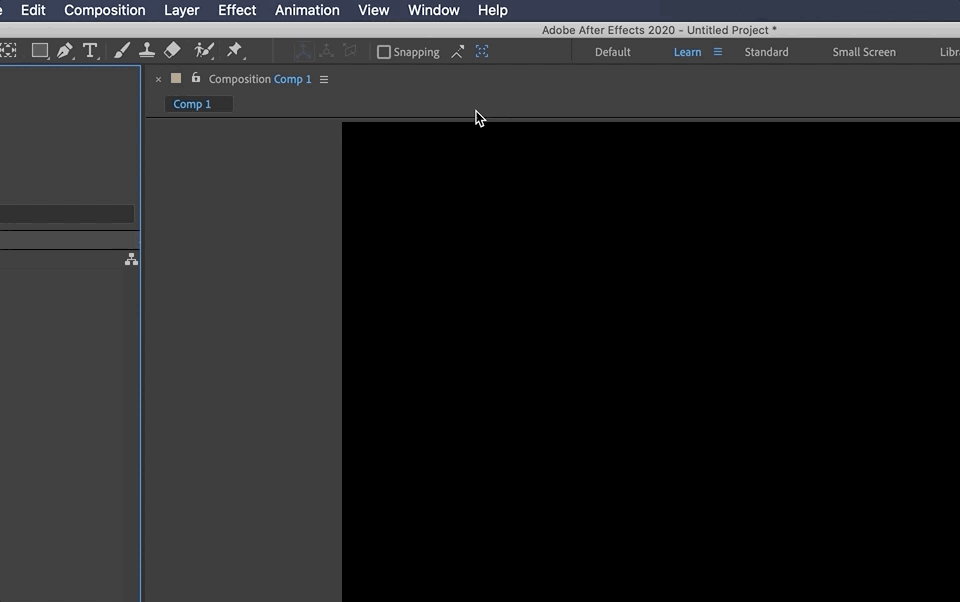The image size is (960, 602).
Task: Enable the Snapping checkbox
Action: pos(384,51)
